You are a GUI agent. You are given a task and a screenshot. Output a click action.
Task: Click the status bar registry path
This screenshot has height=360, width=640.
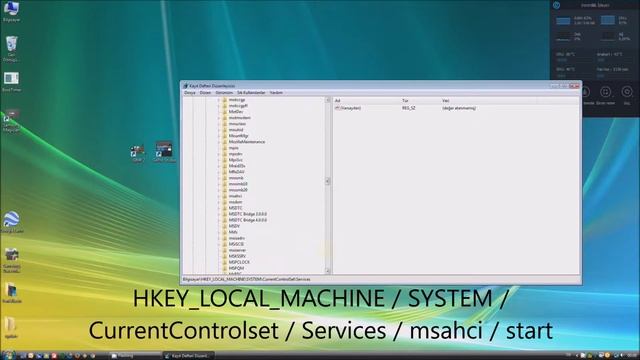(247, 279)
